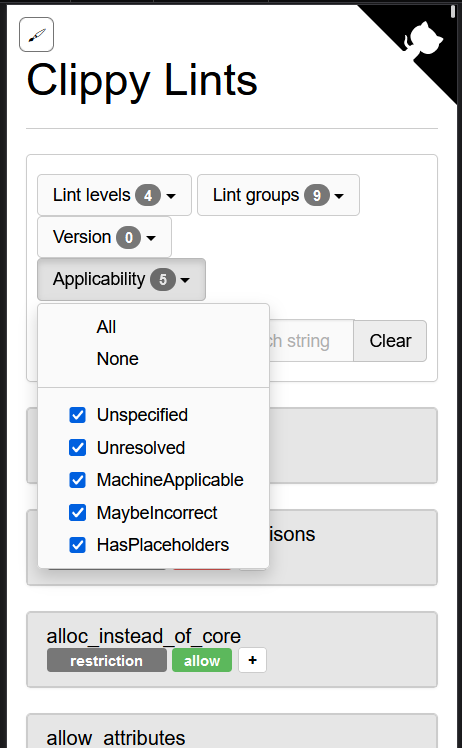Open the theme paintbrush picker
The width and height of the screenshot is (462, 748).
pyautogui.click(x=36, y=34)
